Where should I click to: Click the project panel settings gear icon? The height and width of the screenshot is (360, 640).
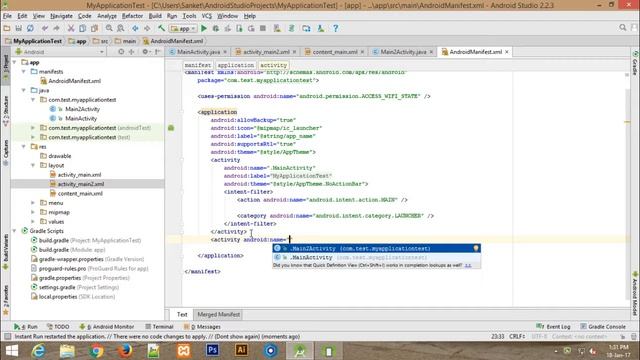[145, 52]
